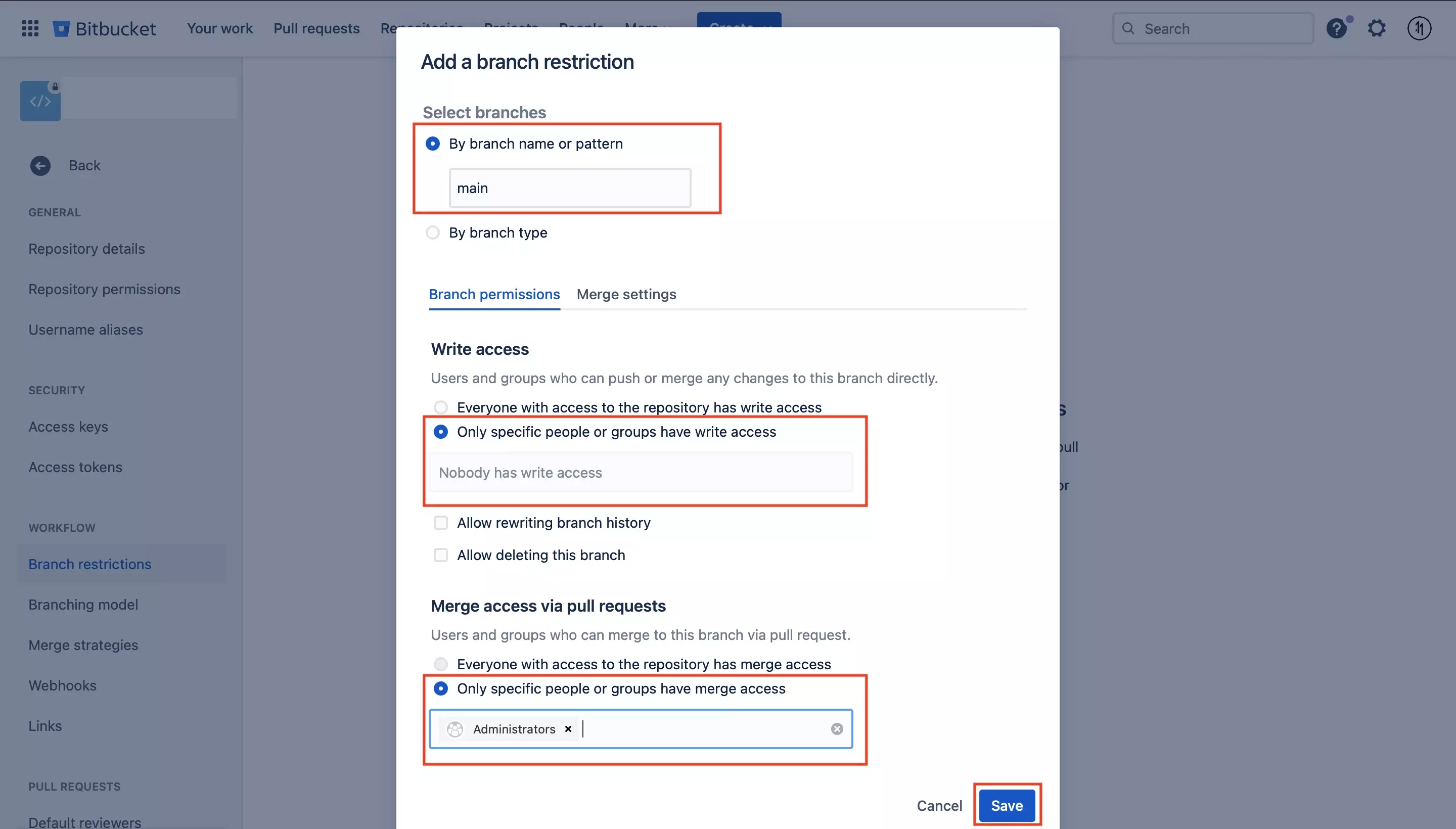Remove Administrators from merge access field

(x=567, y=728)
